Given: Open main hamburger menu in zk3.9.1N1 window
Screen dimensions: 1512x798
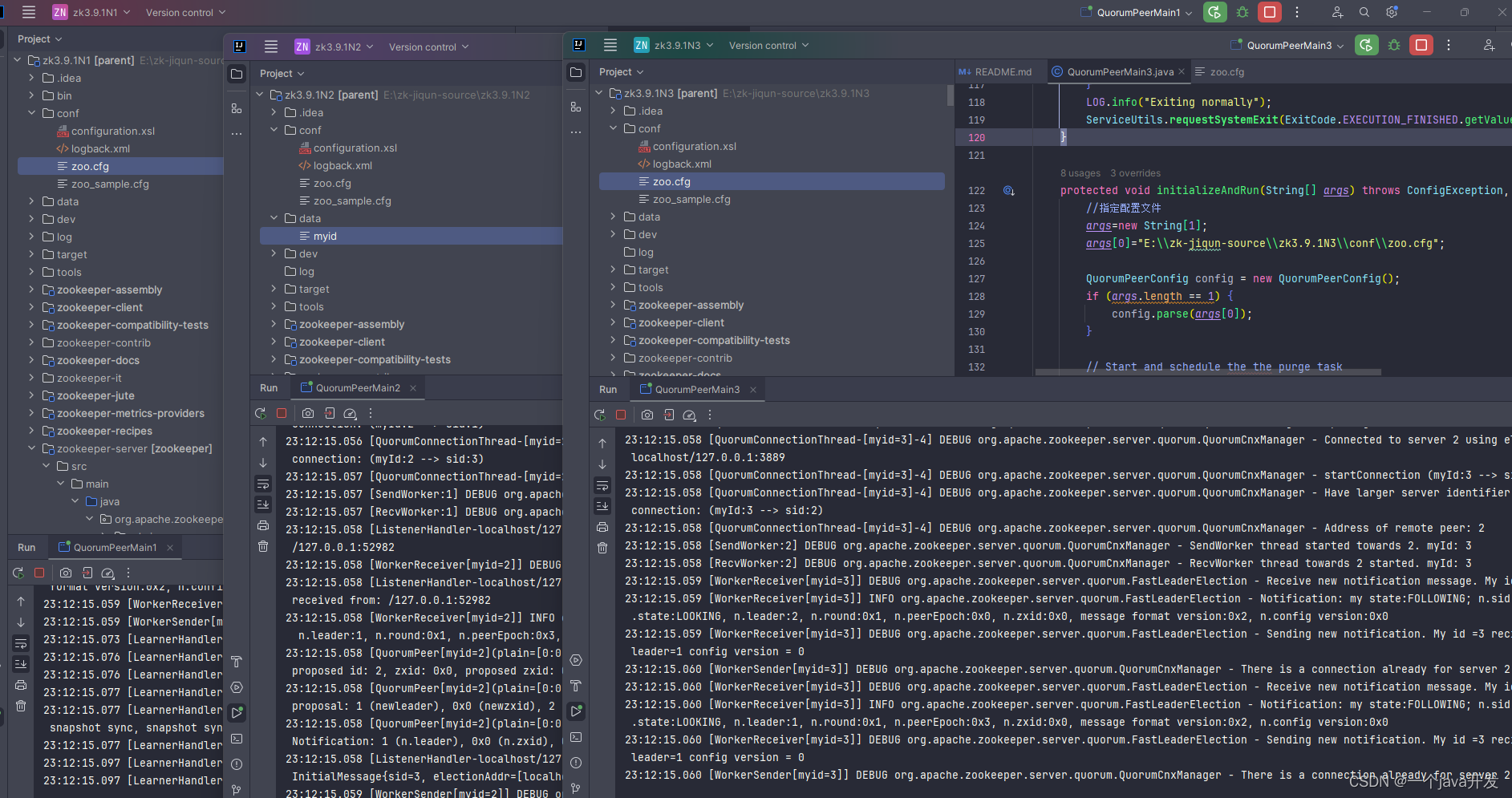Looking at the screenshot, I should [29, 12].
